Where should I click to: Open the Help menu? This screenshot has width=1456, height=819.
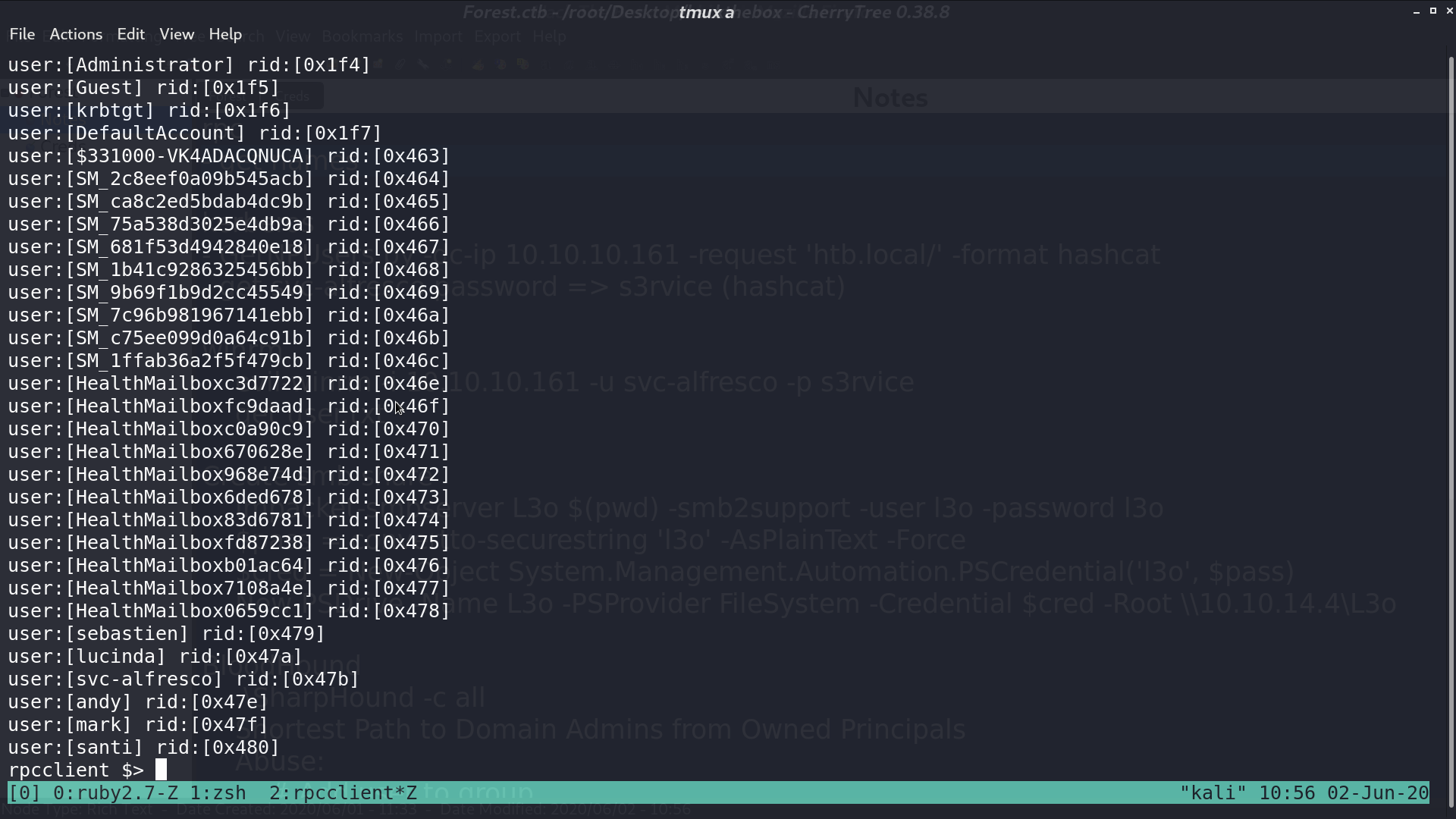[x=225, y=34]
